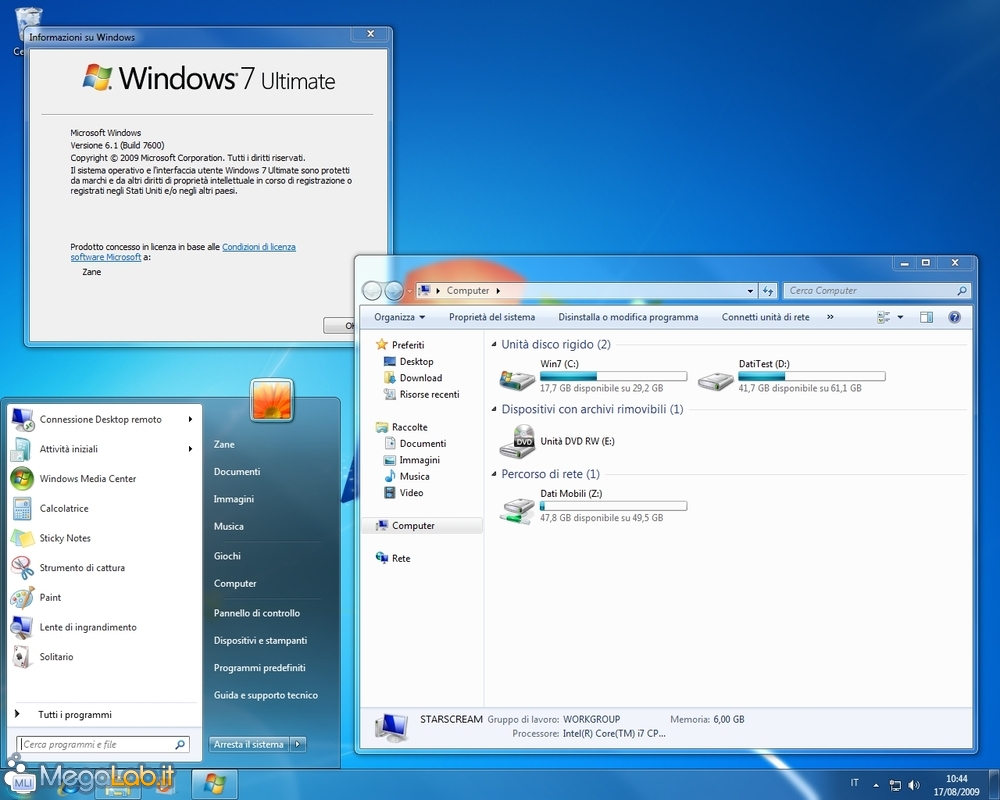Select Risorse recenti in navigation pane
This screenshot has width=1000, height=800.
point(421,394)
